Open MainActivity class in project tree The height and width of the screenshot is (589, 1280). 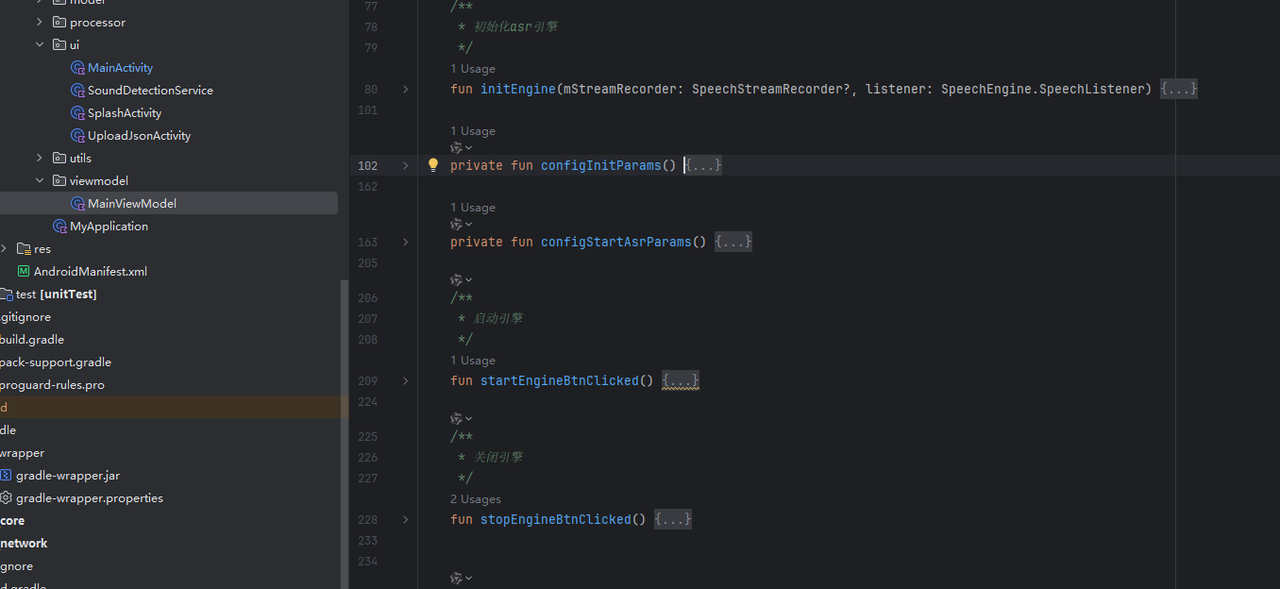click(120, 68)
